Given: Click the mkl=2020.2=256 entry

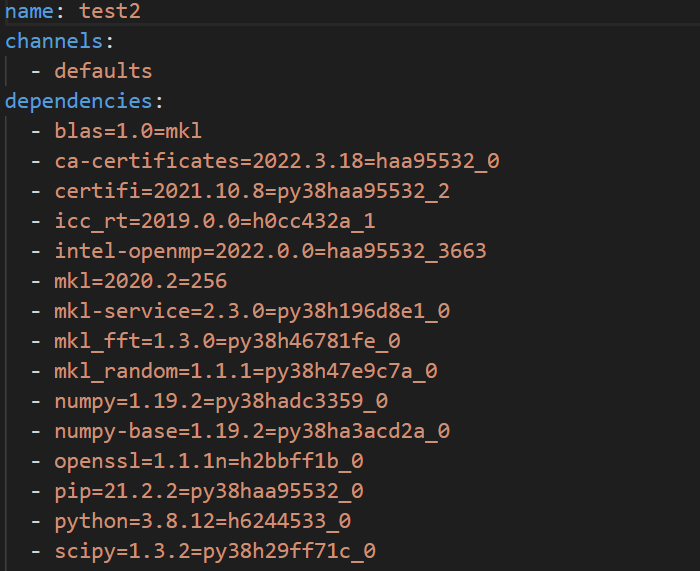Looking at the screenshot, I should pos(141,281).
